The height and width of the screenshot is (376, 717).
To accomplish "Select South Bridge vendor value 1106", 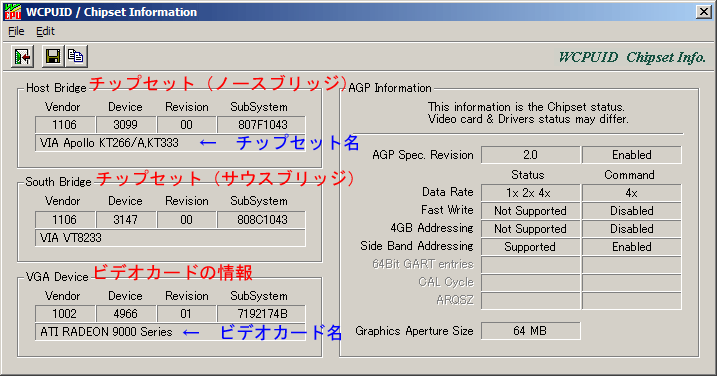I will click(65, 220).
